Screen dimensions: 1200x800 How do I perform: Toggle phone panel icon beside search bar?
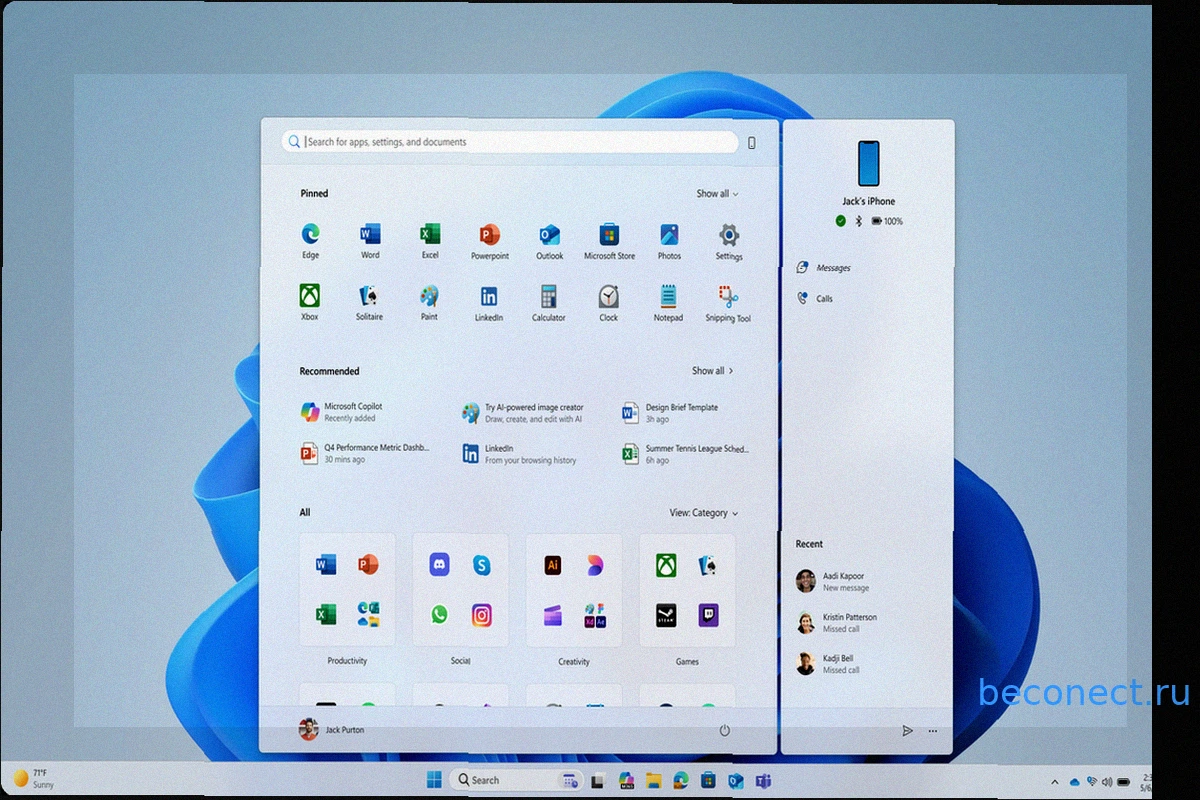click(752, 143)
